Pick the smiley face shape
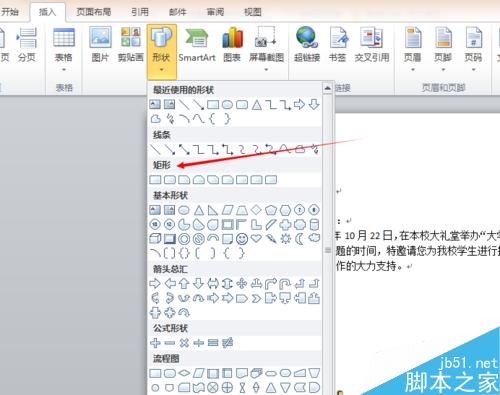 point(242,239)
